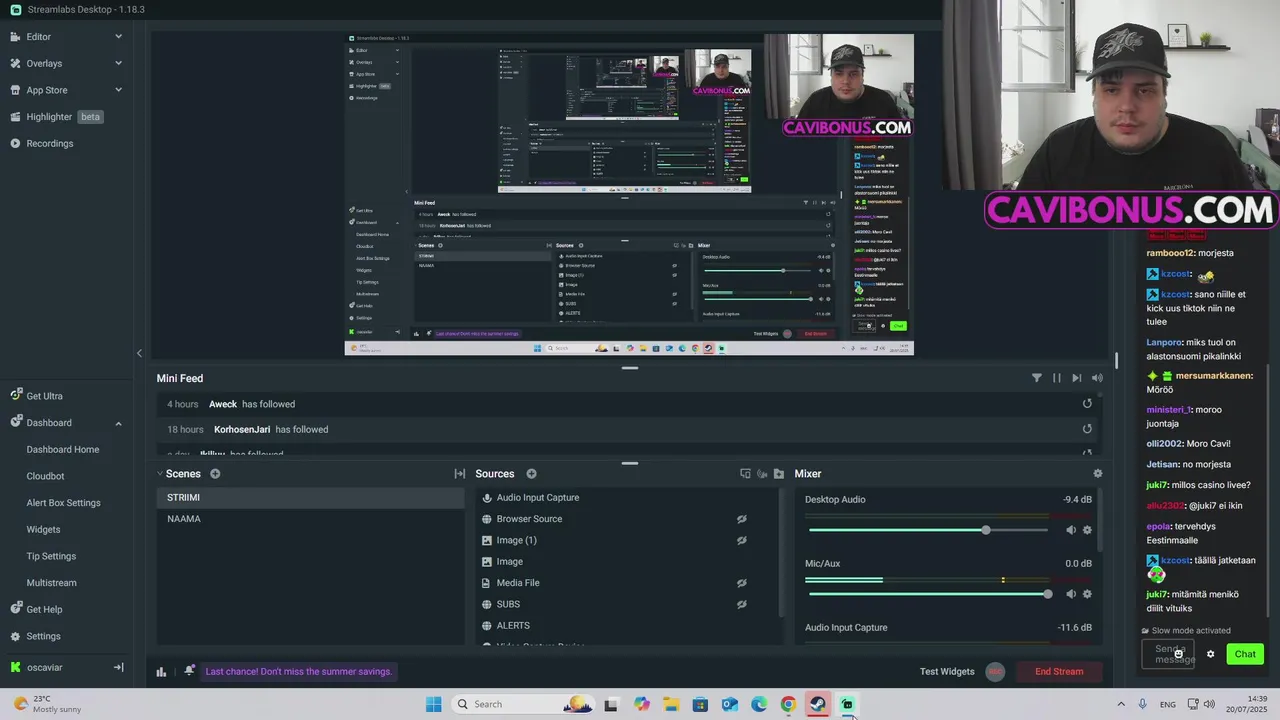The image size is (1280, 720).
Task: Expand the Overlays chevron arrow
Action: [x=118, y=63]
